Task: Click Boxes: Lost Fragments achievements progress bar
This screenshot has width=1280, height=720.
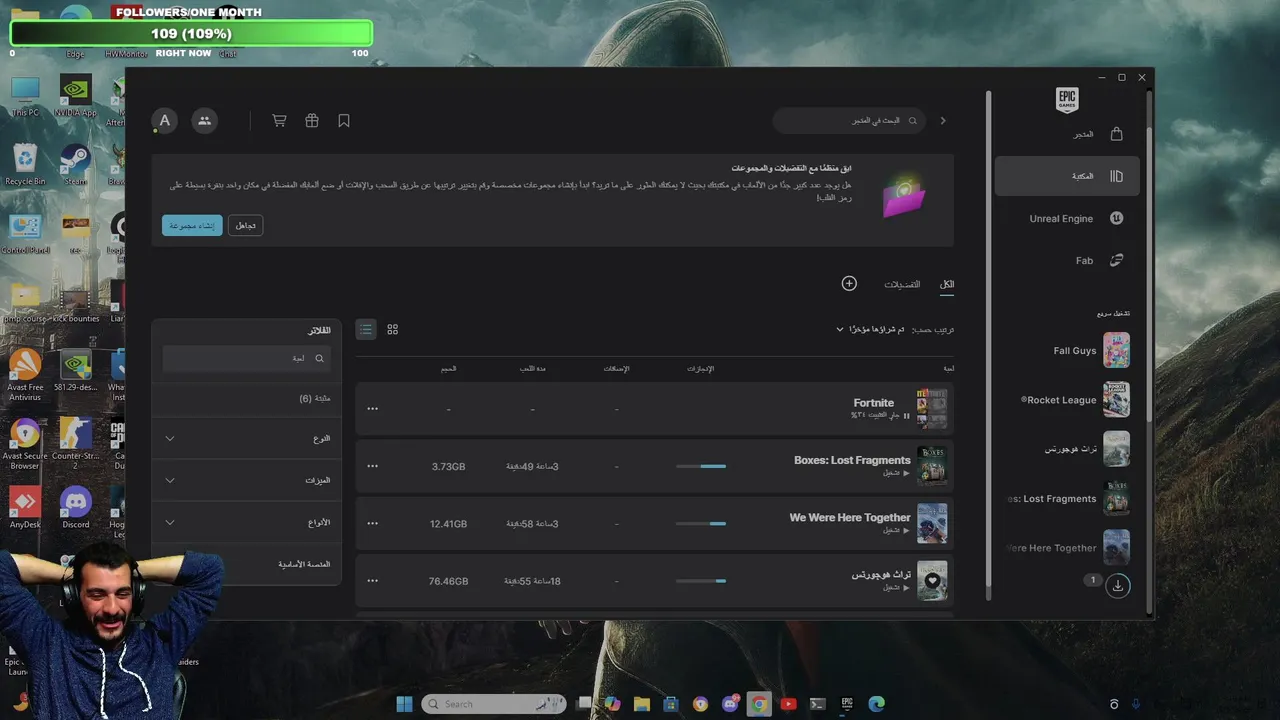Action: 701,466
